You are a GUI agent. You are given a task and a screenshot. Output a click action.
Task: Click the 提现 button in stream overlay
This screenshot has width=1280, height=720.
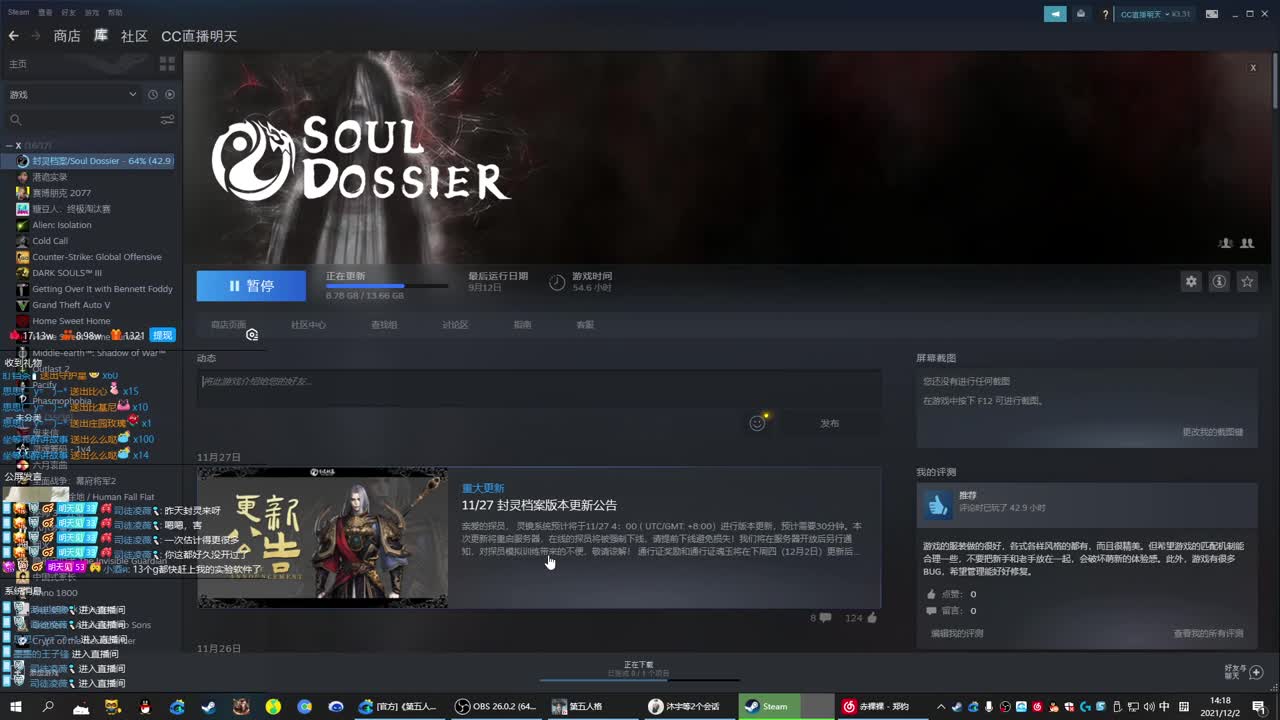162,335
